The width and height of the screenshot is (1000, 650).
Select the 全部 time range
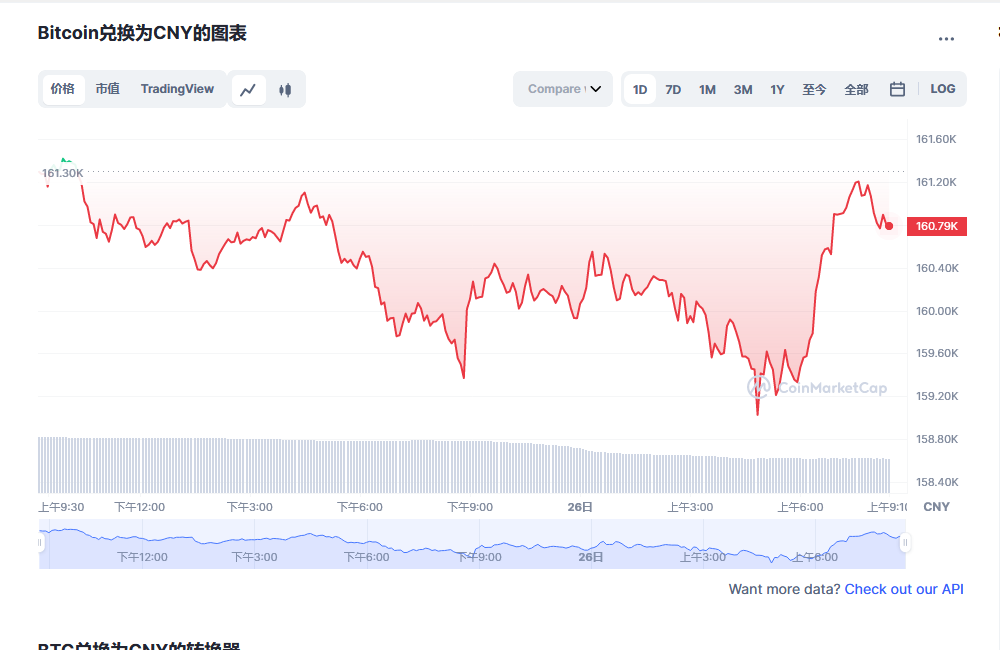[x=856, y=89]
